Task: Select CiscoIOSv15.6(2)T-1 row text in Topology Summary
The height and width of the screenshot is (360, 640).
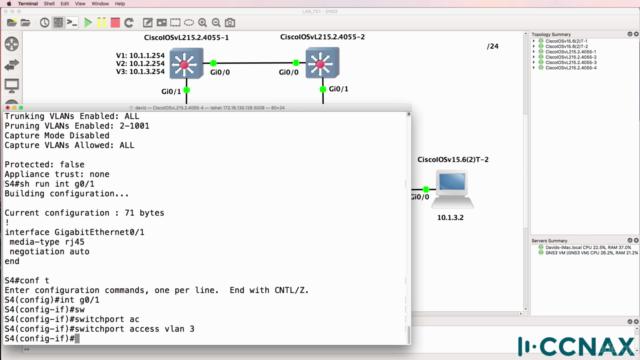Action: tap(567, 41)
